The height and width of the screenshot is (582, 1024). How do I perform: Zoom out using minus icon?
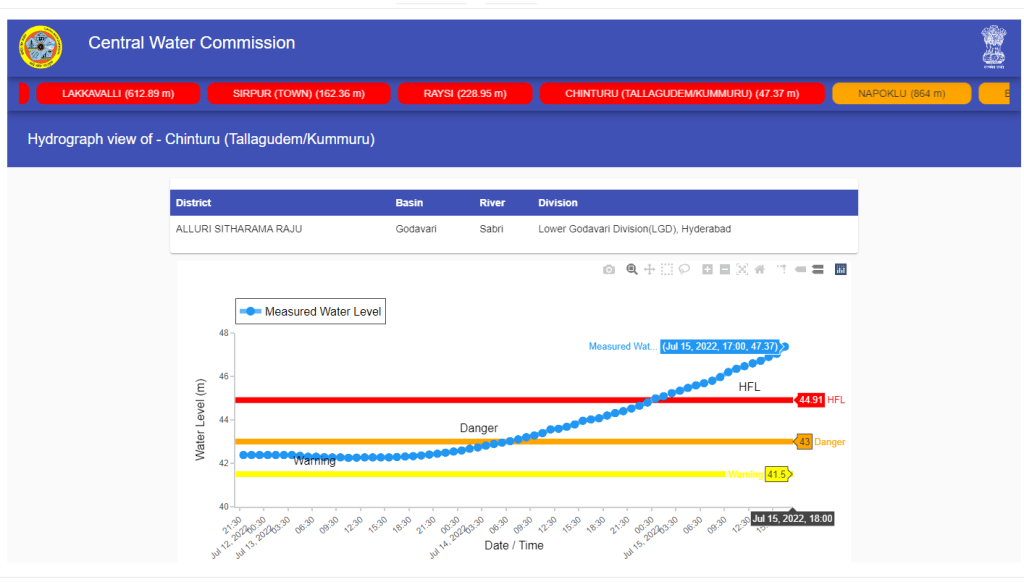click(x=725, y=269)
